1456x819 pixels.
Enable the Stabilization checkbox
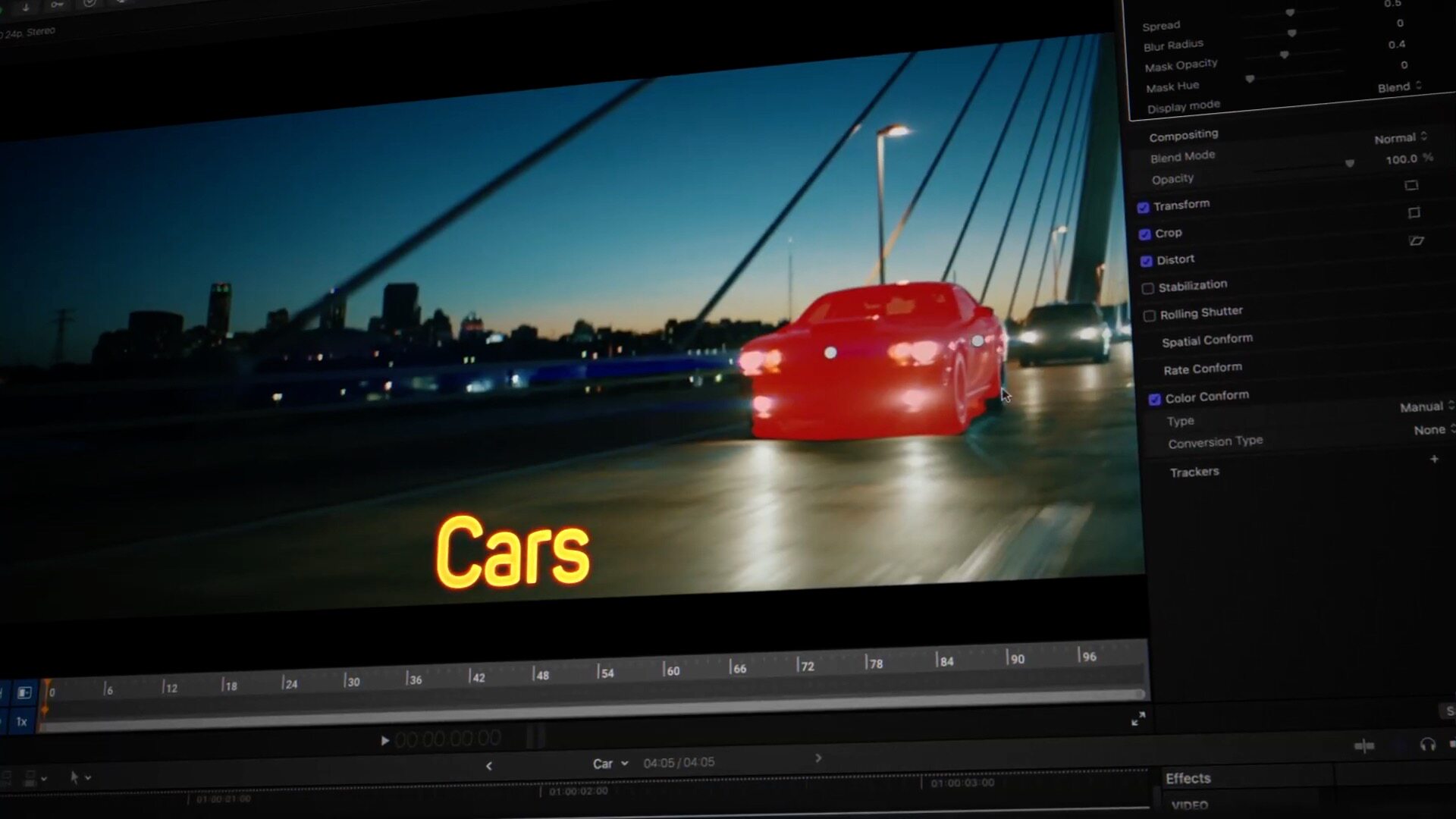1148,288
